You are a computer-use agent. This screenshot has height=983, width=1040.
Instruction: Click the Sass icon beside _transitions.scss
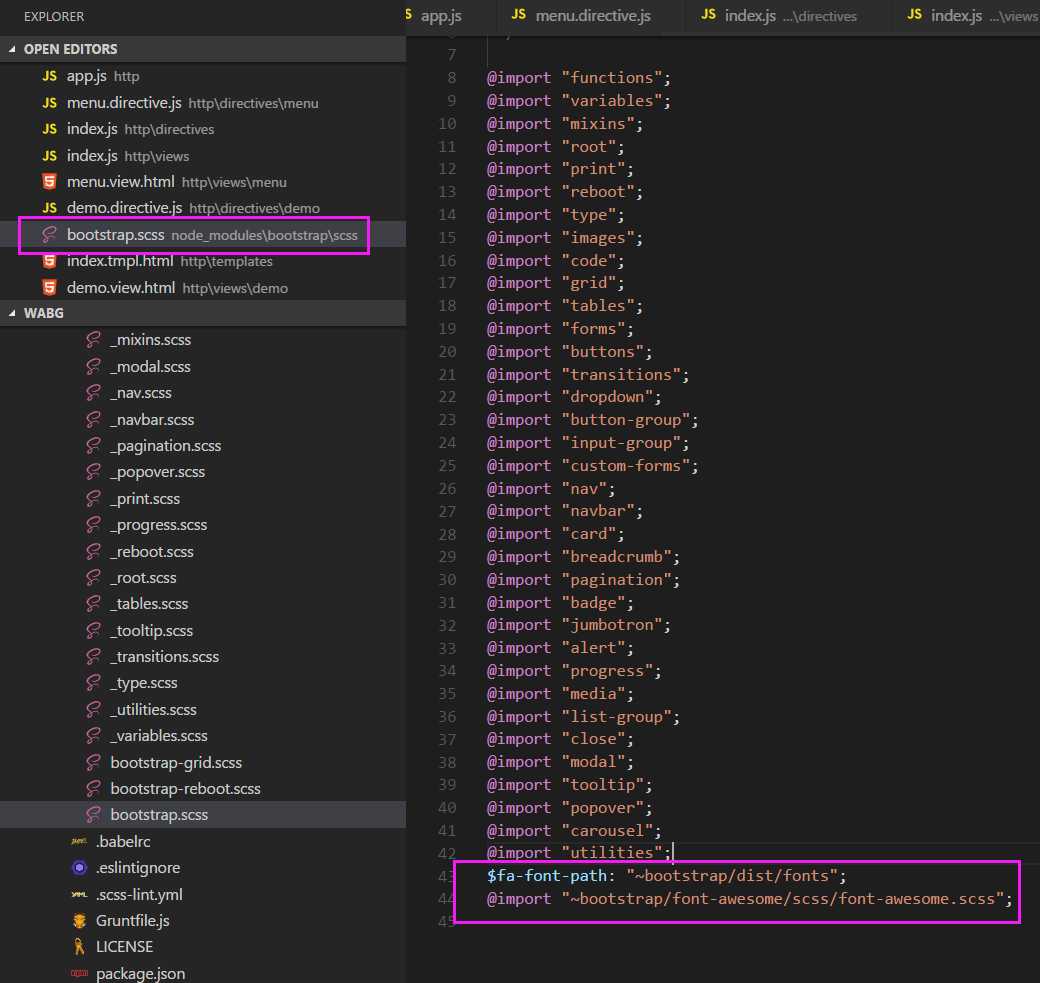(x=94, y=657)
